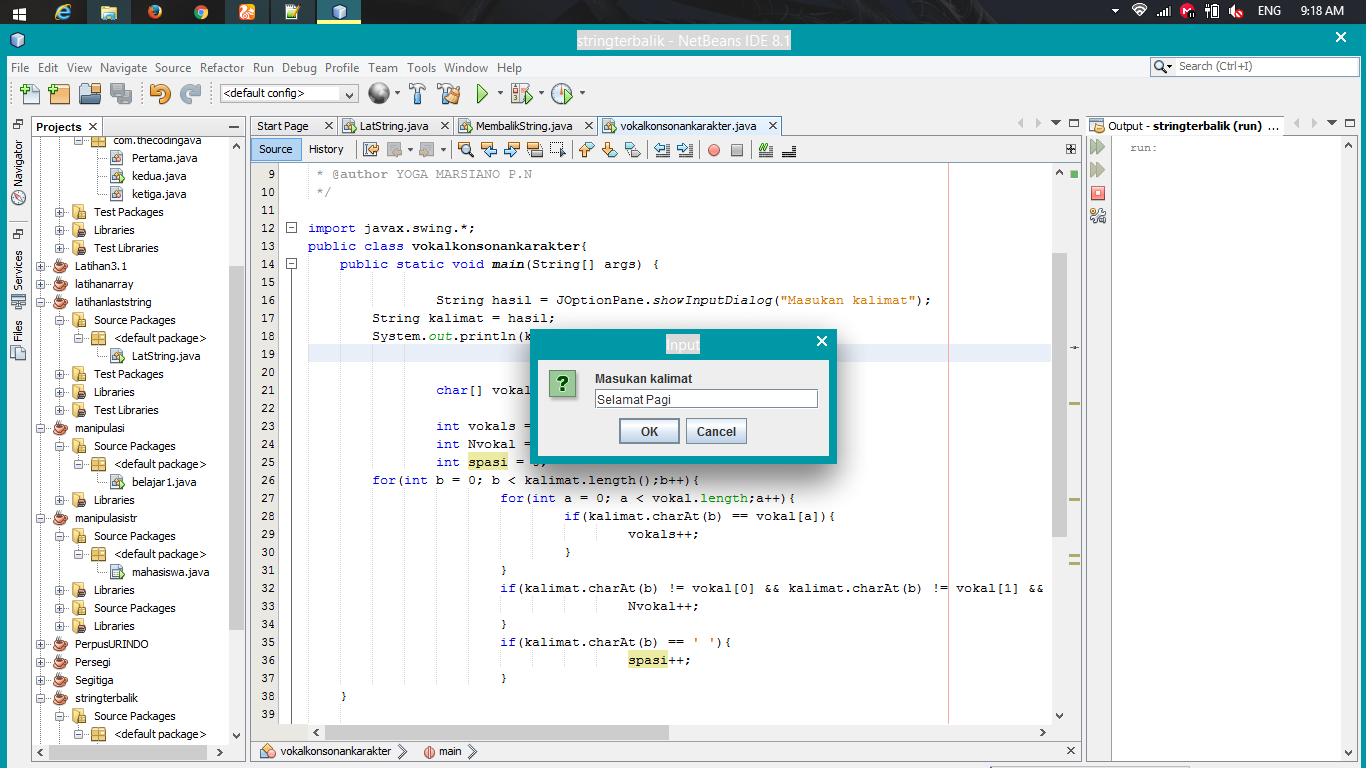Screen dimensions: 1366x768
Task: Open the Refactor menu
Action: (x=222, y=68)
